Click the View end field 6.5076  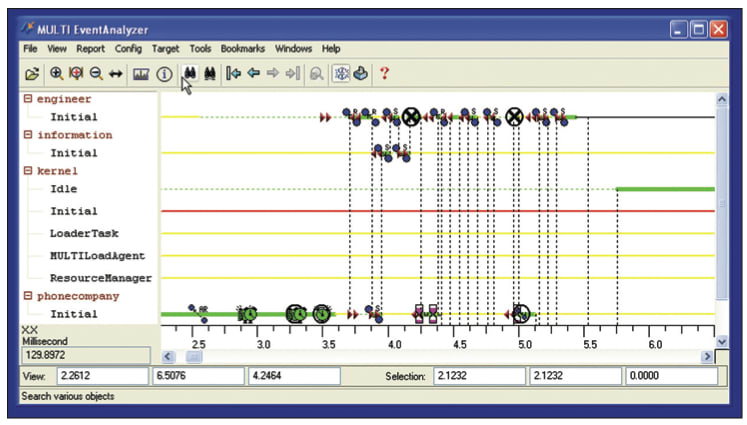(198, 376)
